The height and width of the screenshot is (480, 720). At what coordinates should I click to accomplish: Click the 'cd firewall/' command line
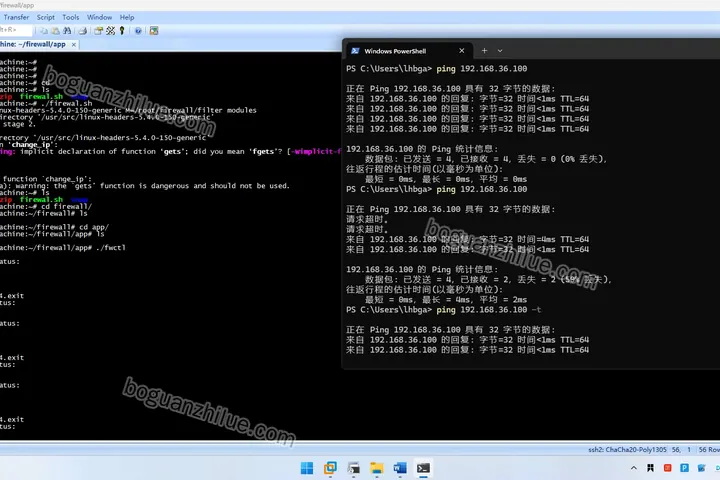click(46, 206)
